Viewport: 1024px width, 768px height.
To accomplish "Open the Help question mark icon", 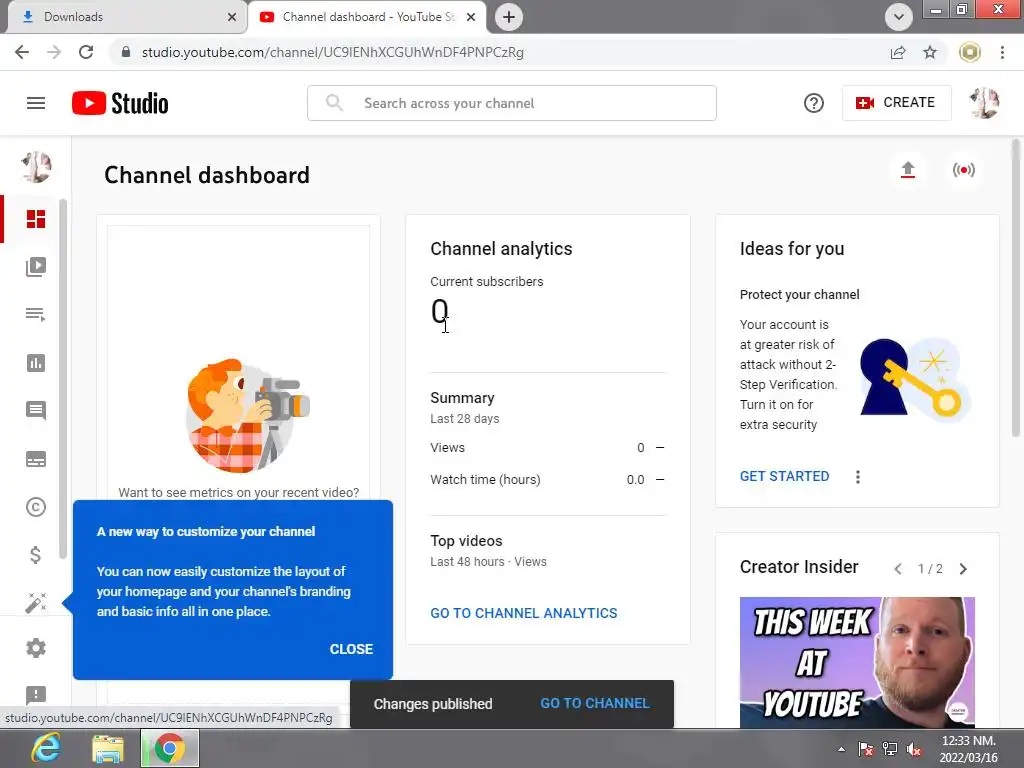I will [813, 103].
